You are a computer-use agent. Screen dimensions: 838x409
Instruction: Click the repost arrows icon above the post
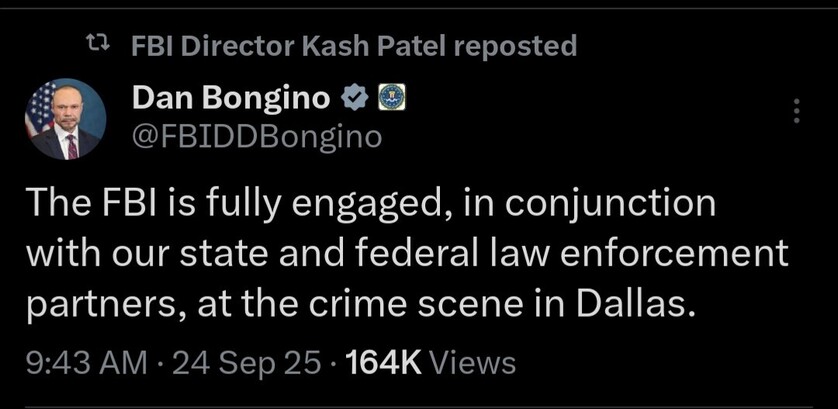(96, 45)
